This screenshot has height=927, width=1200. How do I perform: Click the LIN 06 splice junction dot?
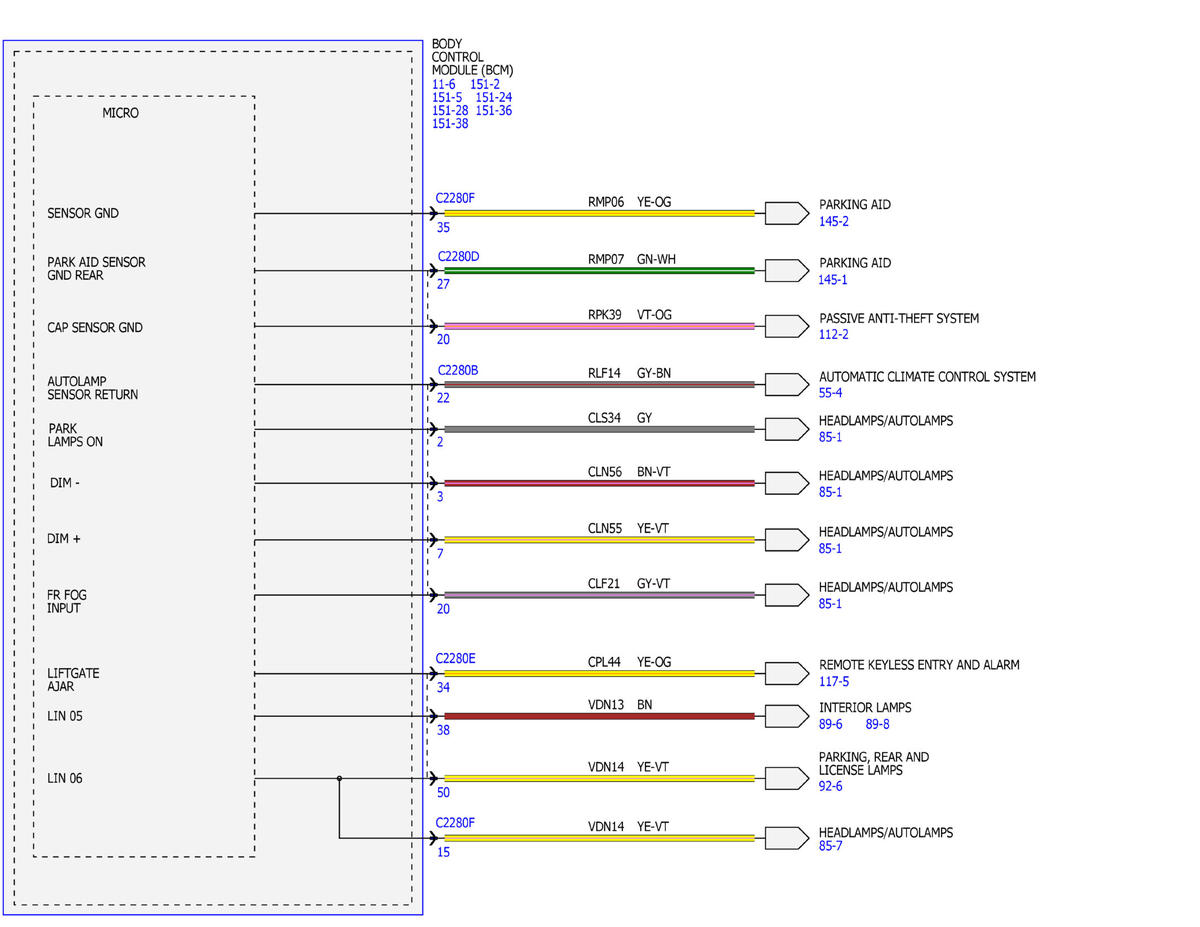point(340,778)
